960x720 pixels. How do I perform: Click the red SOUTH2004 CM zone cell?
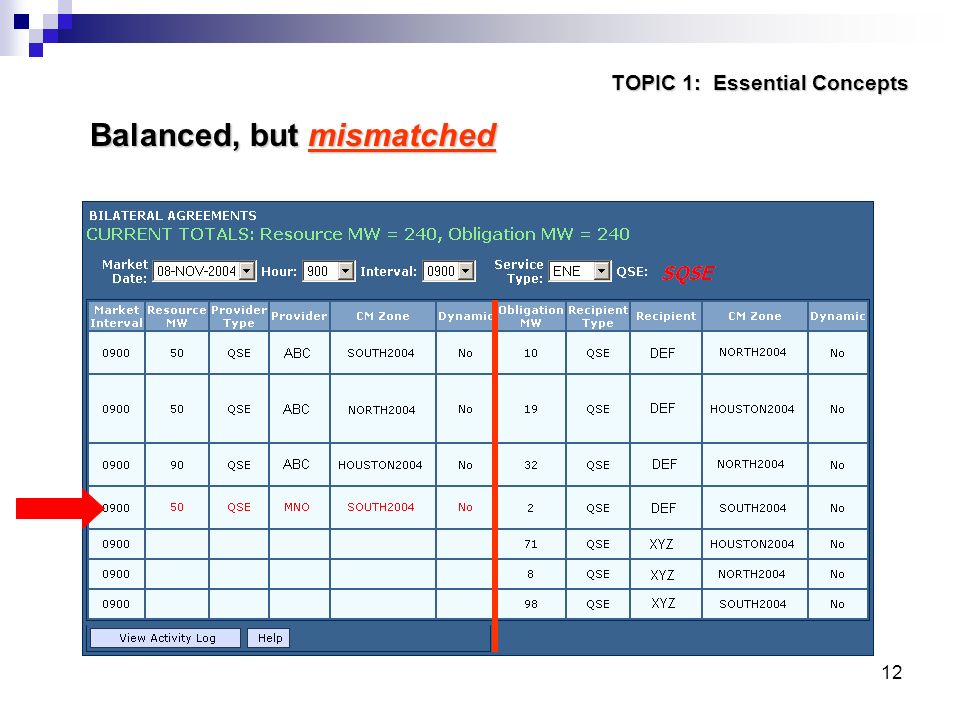pyautogui.click(x=381, y=507)
